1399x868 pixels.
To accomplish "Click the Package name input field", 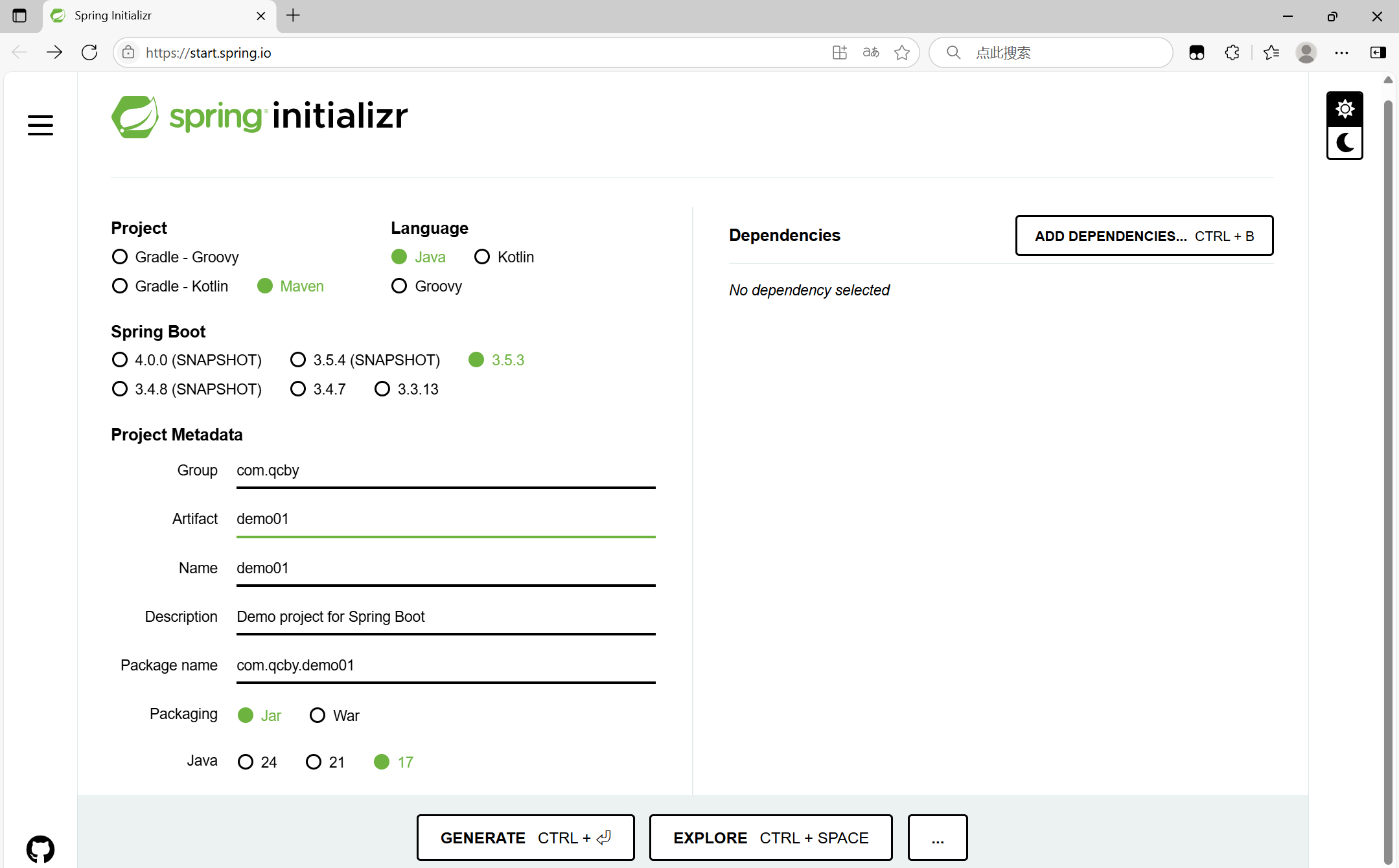I will tap(446, 666).
